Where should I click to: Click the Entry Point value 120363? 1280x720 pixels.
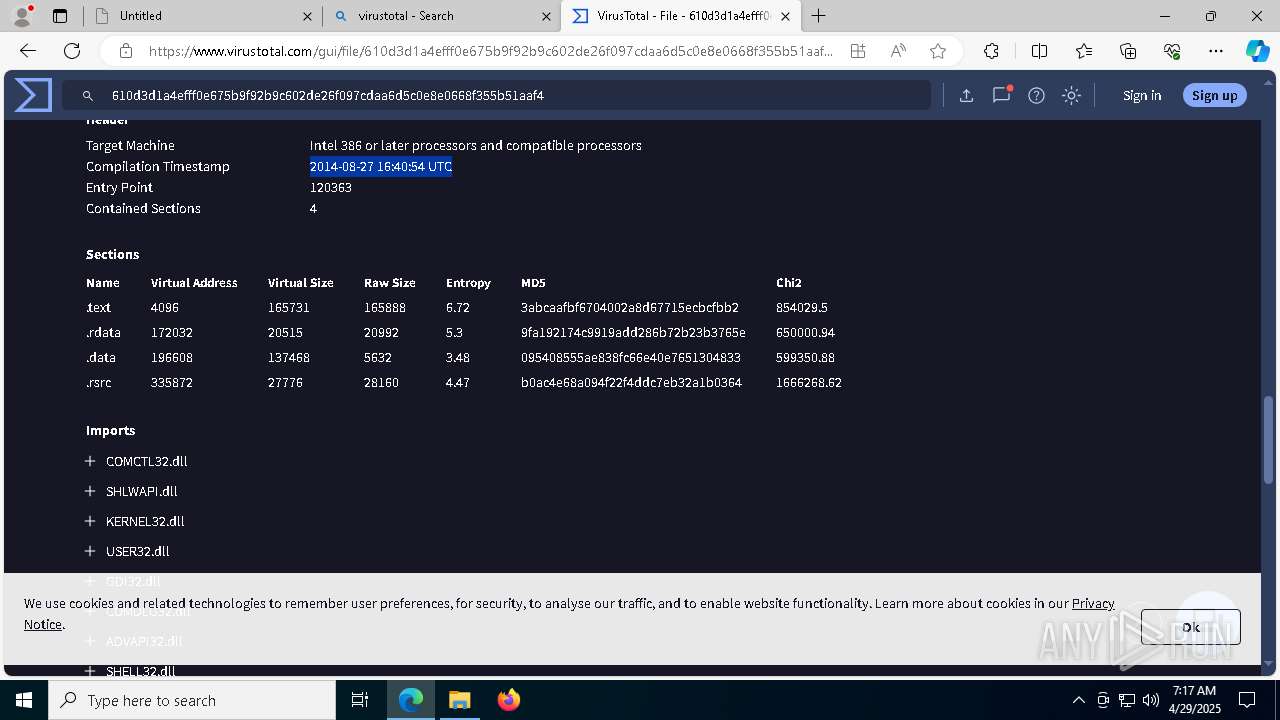click(x=330, y=187)
